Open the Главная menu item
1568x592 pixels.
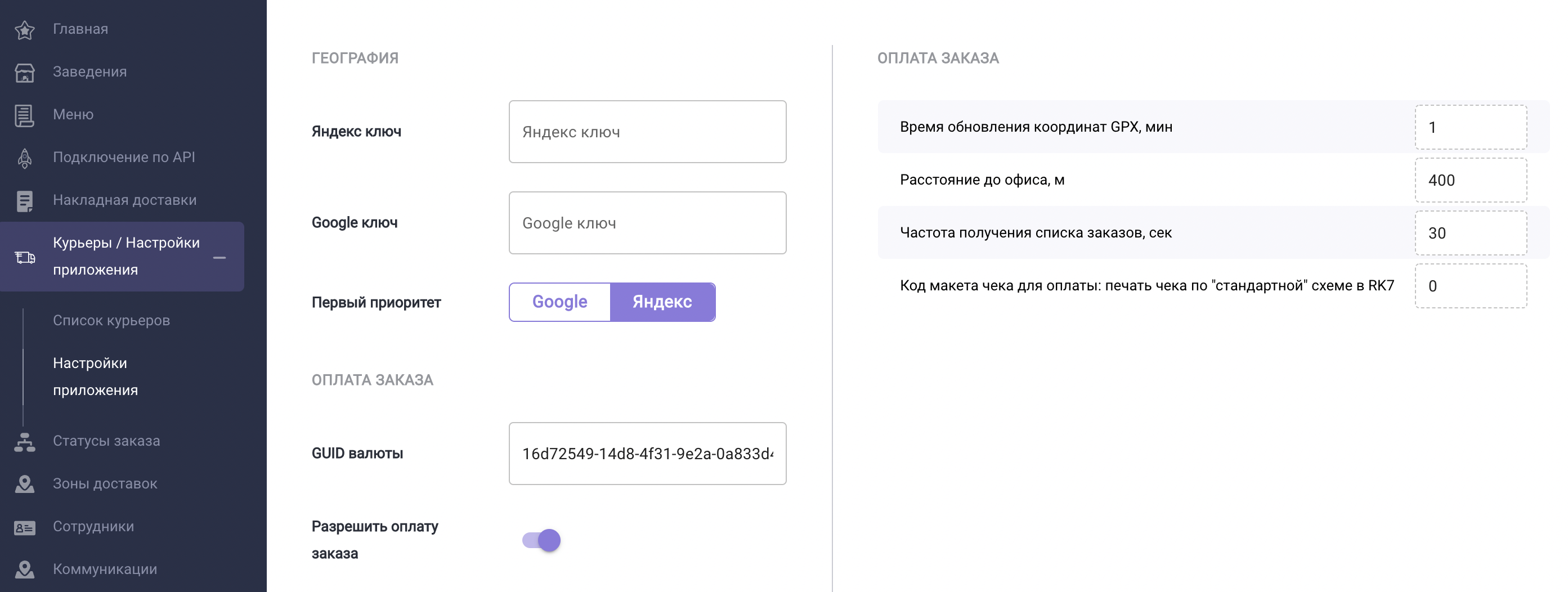80,29
